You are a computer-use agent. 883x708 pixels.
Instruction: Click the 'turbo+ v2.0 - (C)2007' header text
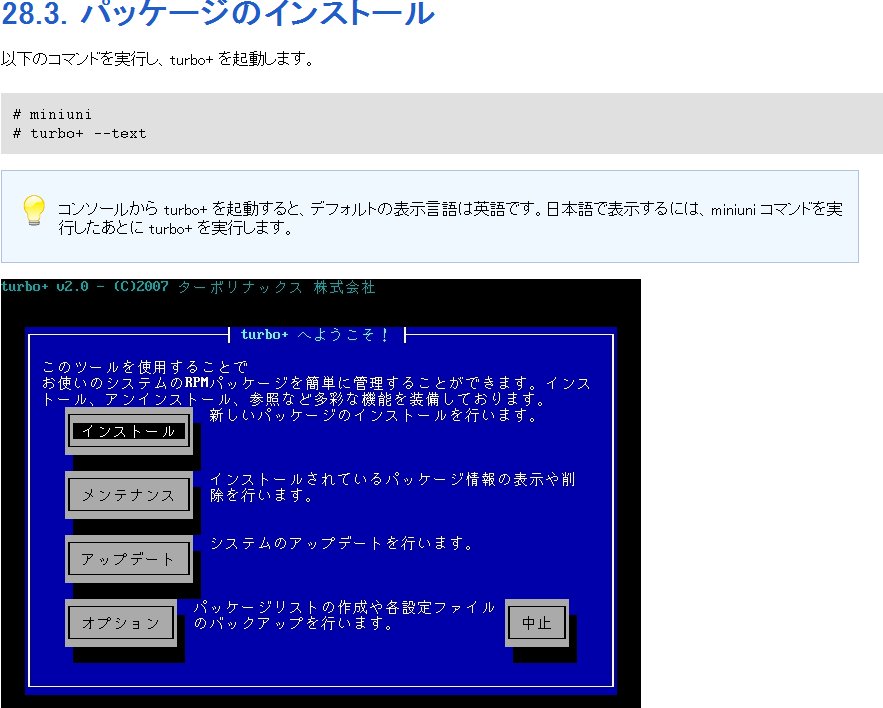[x=85, y=286]
